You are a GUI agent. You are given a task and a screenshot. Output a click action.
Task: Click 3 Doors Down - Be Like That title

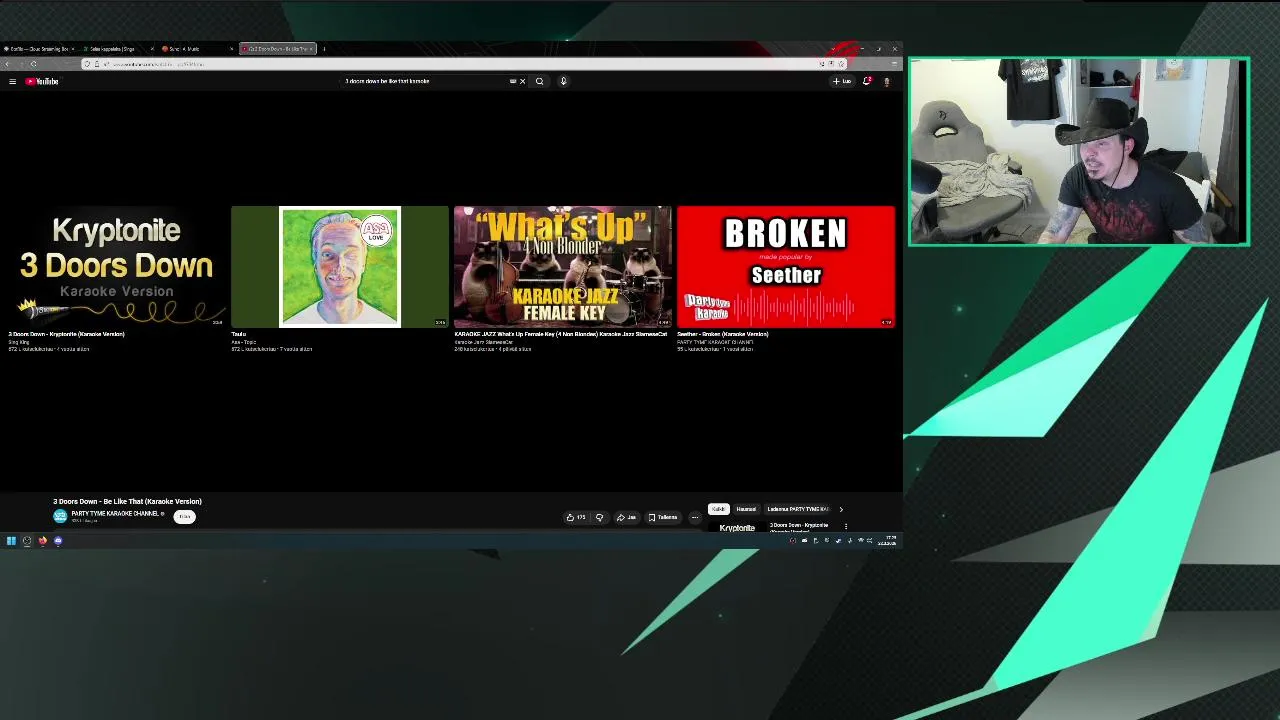pyautogui.click(x=127, y=501)
